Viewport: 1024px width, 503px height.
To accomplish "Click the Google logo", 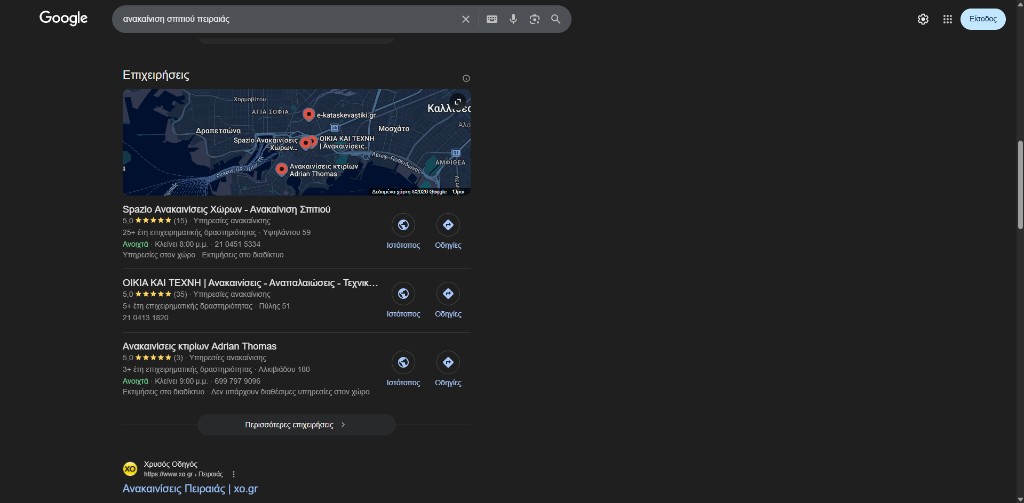I will pos(63,18).
